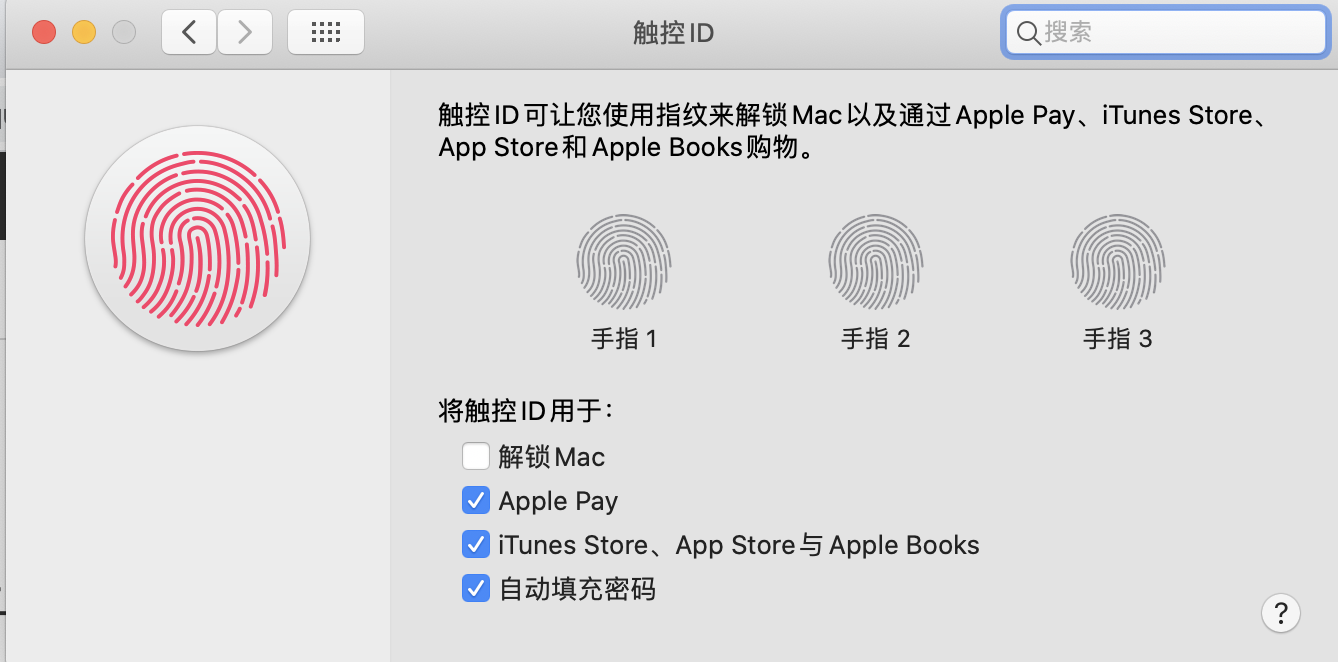Show all preferences with the grid button
Image resolution: width=1338 pixels, height=662 pixels.
click(326, 32)
